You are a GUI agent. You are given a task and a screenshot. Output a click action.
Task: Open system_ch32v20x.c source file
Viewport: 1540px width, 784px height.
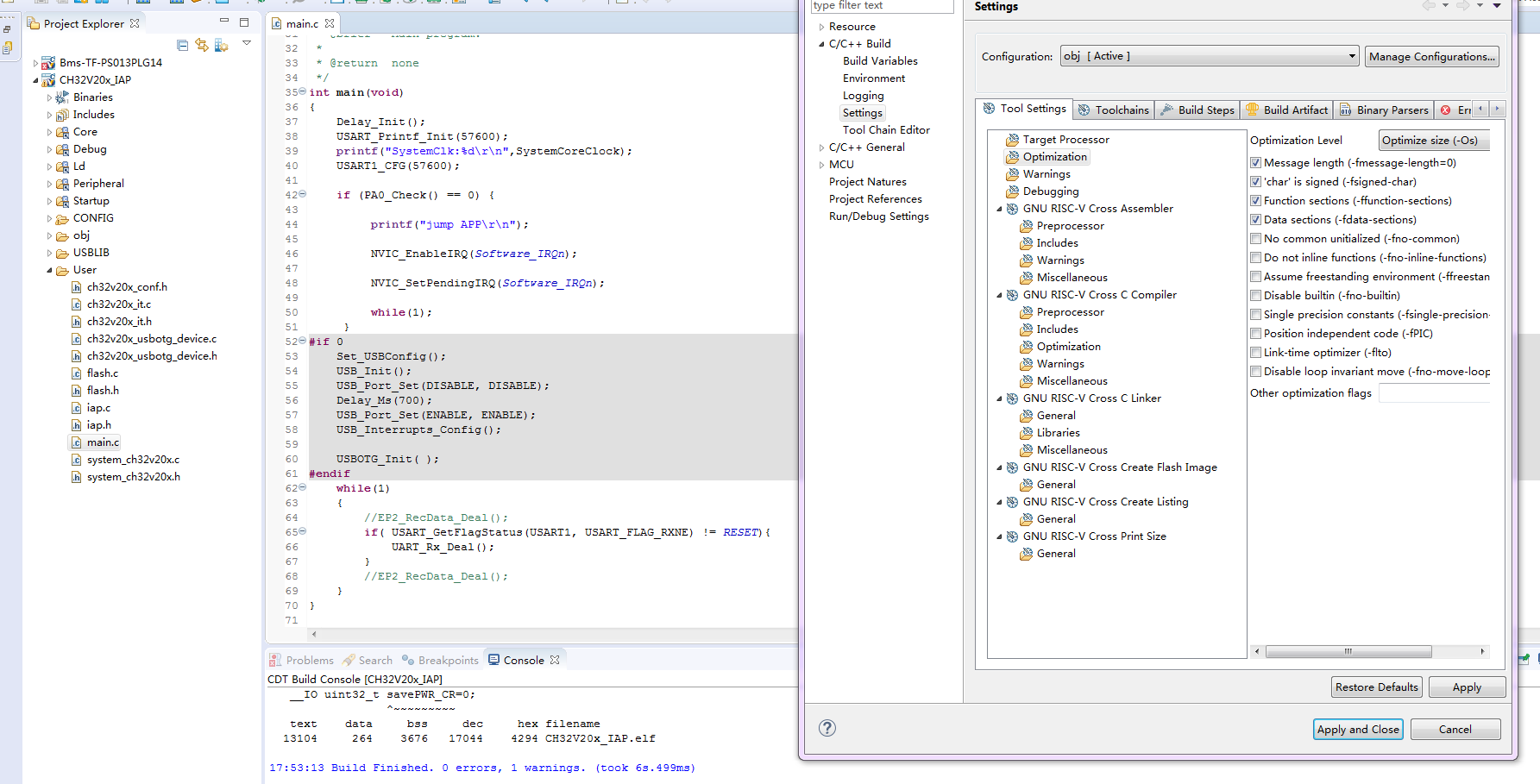133,460
